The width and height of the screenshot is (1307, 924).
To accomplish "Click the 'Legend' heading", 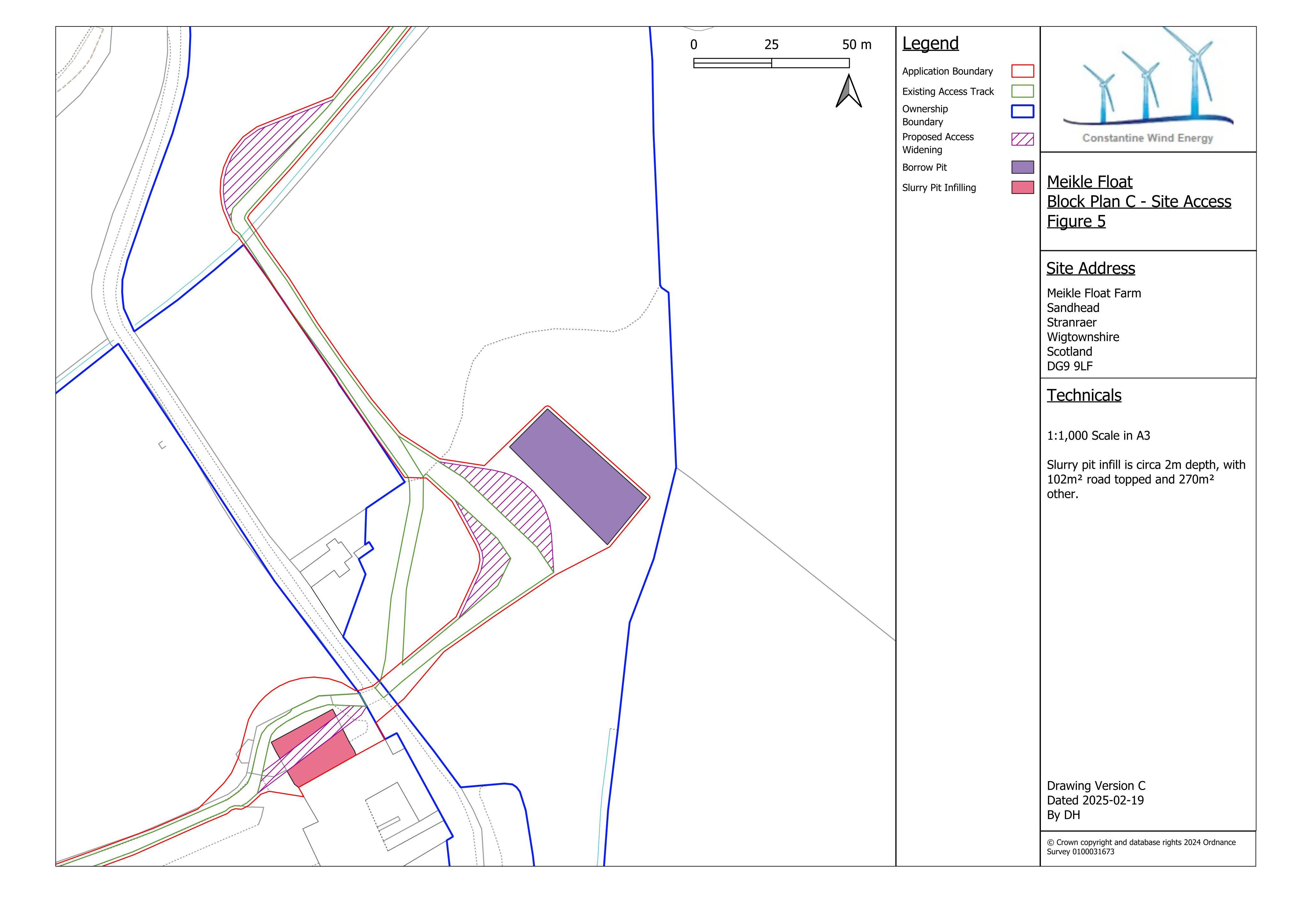I will pyautogui.click(x=930, y=43).
